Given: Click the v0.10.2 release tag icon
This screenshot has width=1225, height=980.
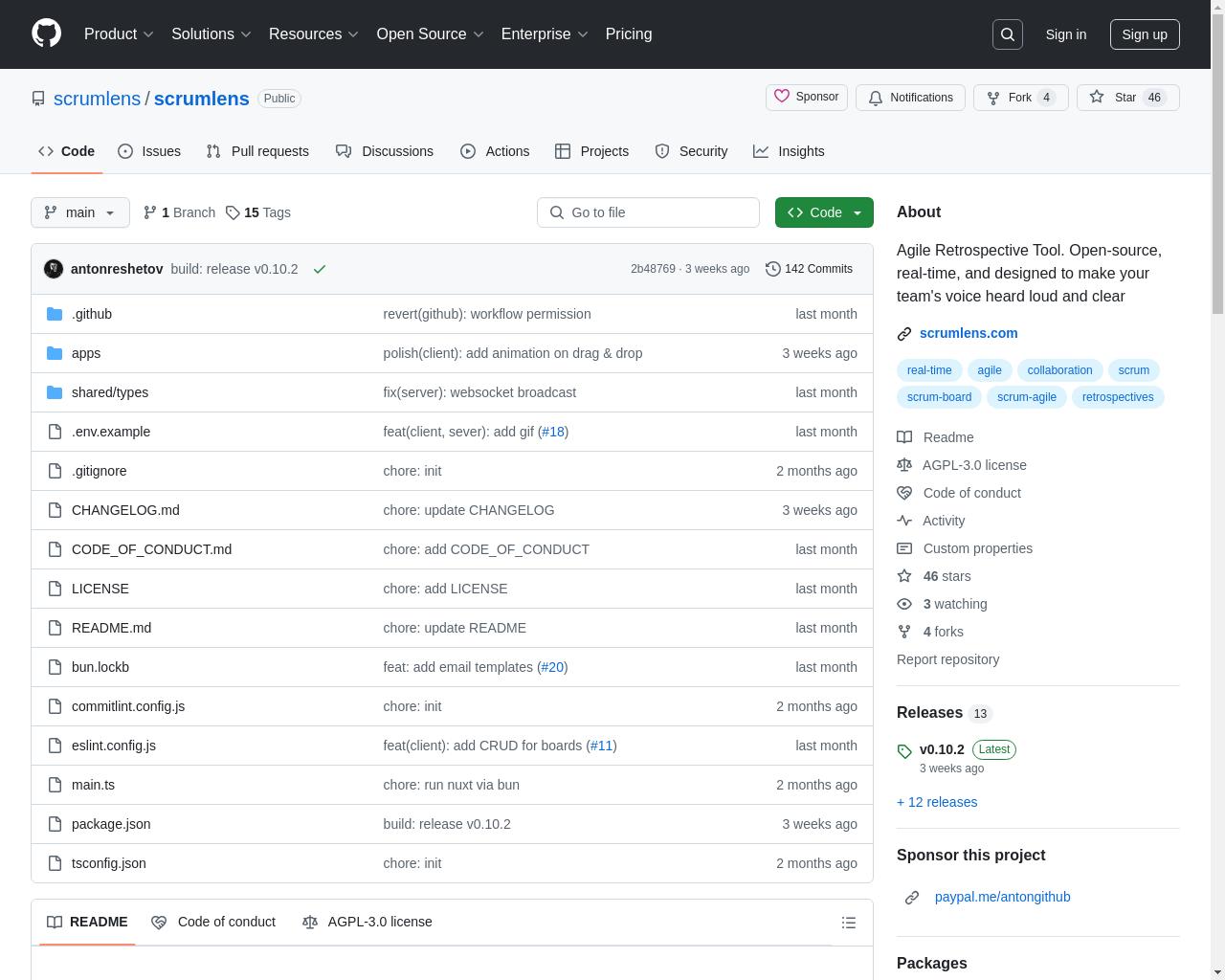Looking at the screenshot, I should point(904,751).
